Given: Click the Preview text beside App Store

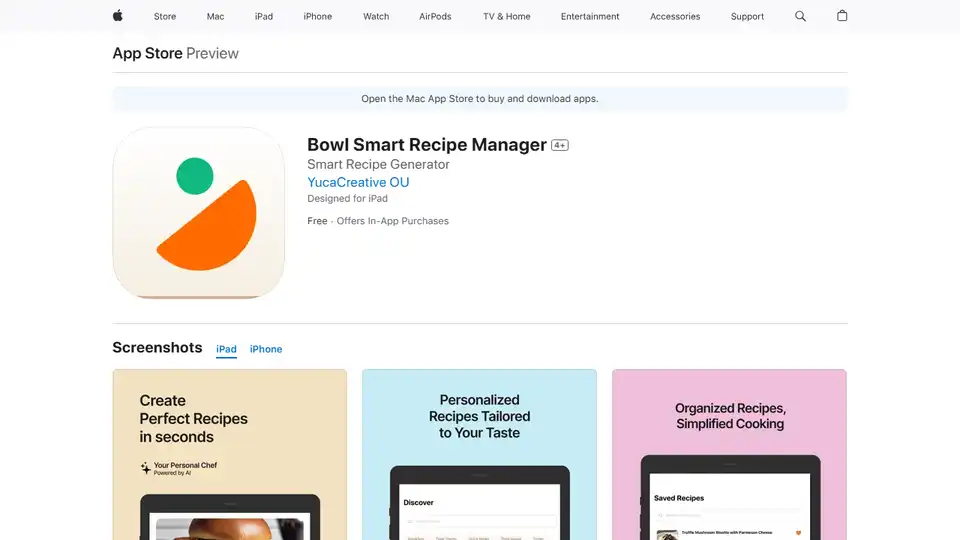Looking at the screenshot, I should 212,53.
